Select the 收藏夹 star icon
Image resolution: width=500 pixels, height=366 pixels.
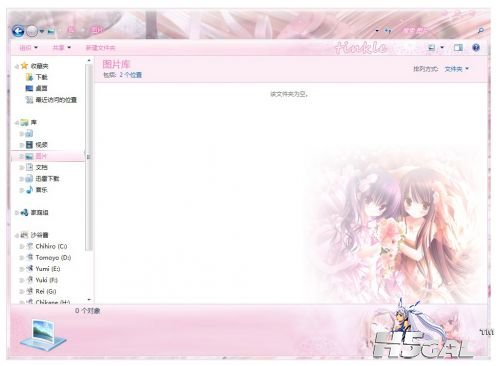(24, 66)
